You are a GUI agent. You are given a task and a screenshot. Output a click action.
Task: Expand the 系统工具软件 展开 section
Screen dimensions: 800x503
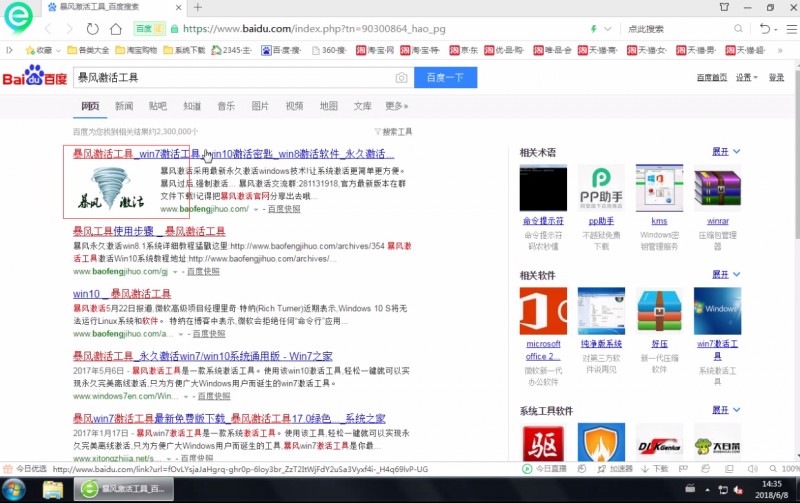(x=726, y=410)
